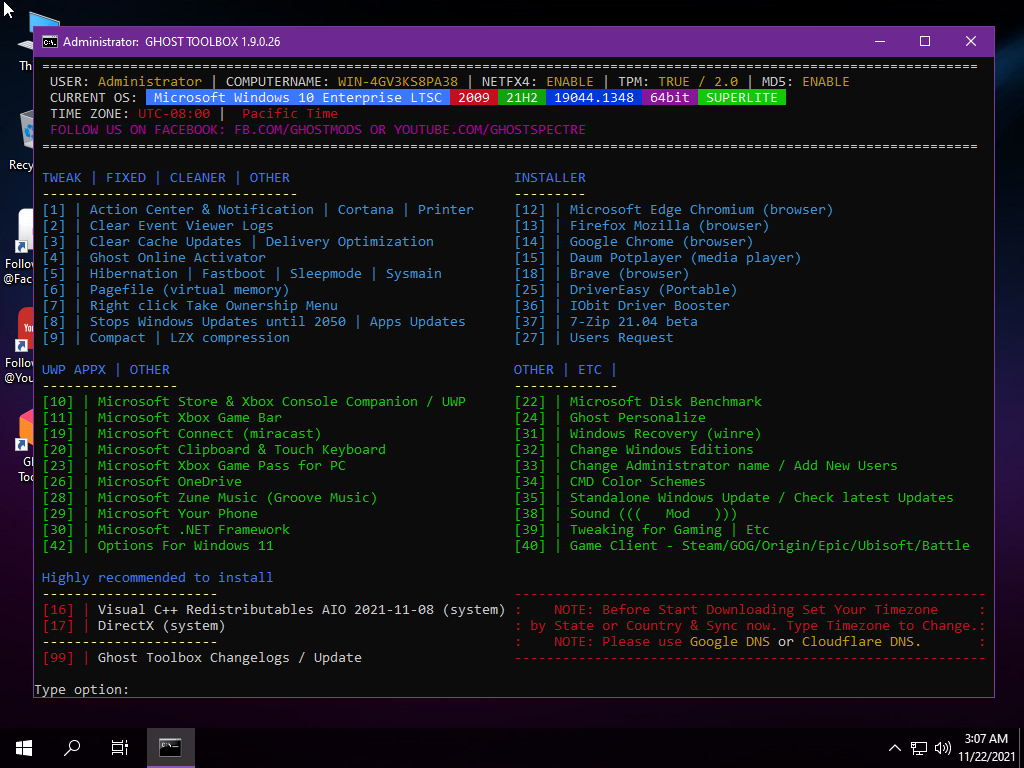Click the taskbar Search magnifier icon
This screenshot has width=1024, height=768.
click(72, 747)
